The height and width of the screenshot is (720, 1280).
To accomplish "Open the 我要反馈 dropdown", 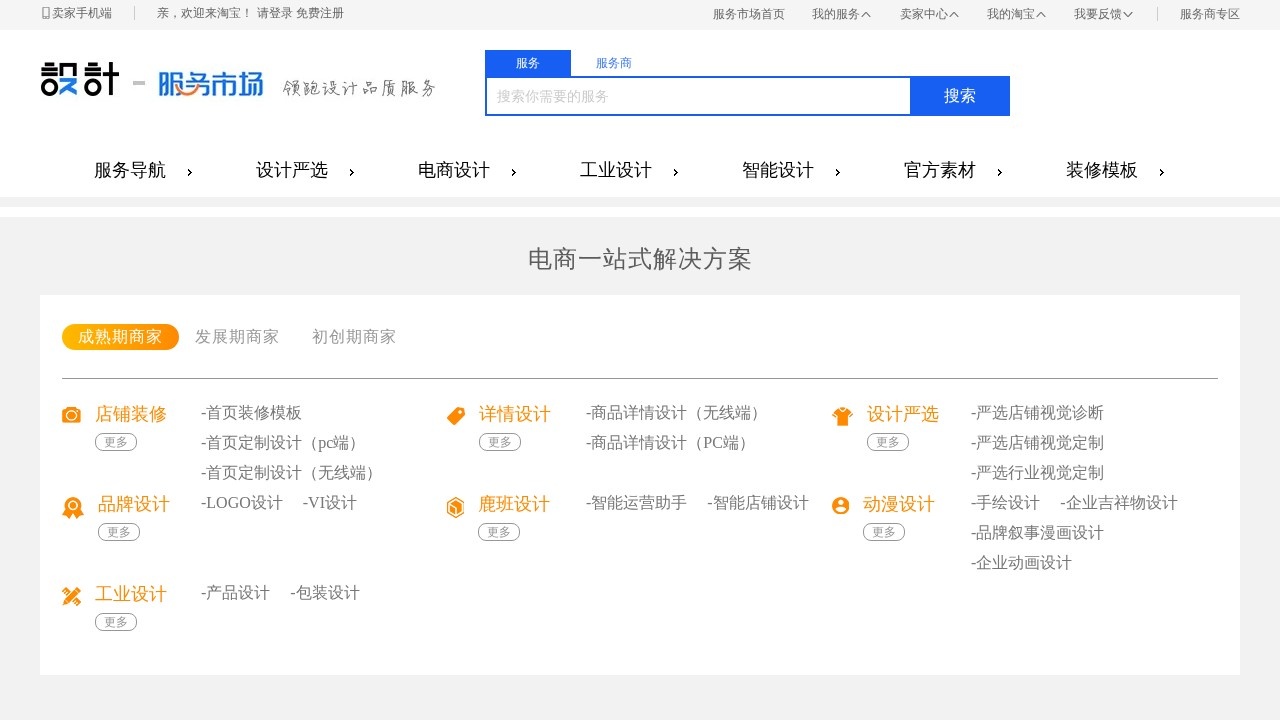I will (1103, 14).
